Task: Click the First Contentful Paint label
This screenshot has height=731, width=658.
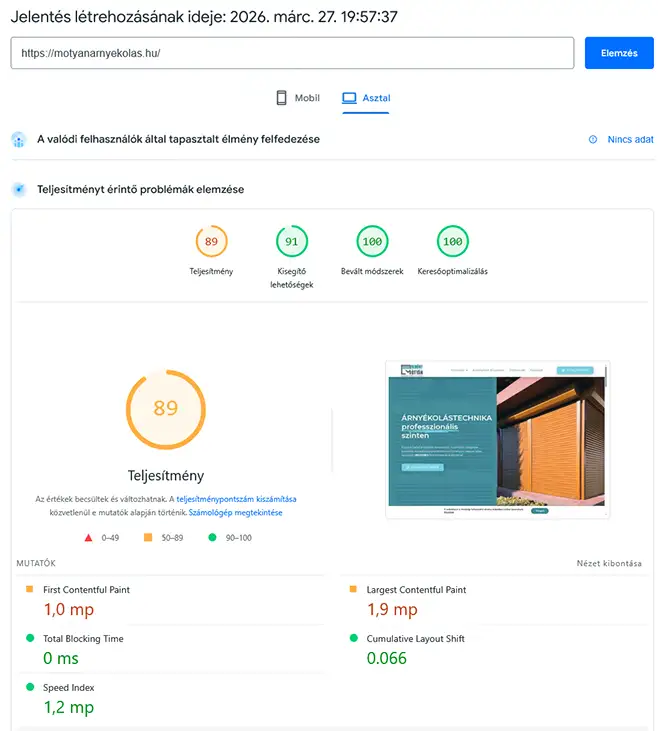Action: click(x=86, y=590)
